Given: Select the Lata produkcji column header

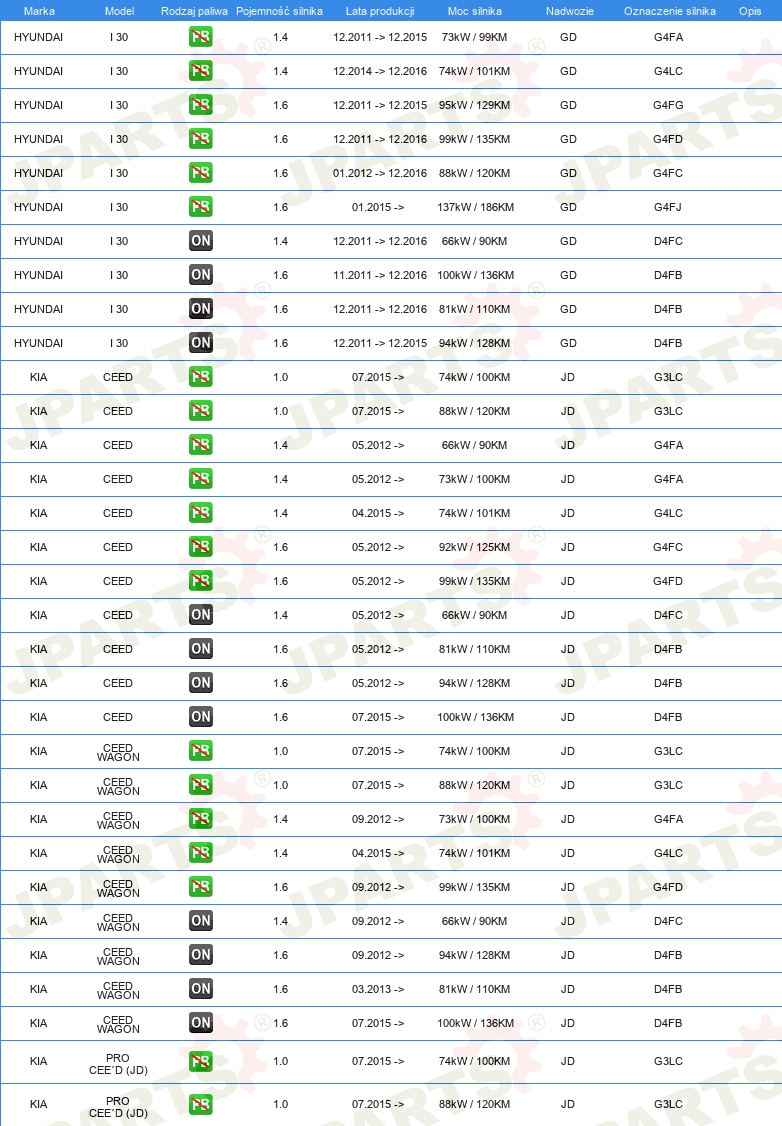Looking at the screenshot, I should tap(380, 11).
